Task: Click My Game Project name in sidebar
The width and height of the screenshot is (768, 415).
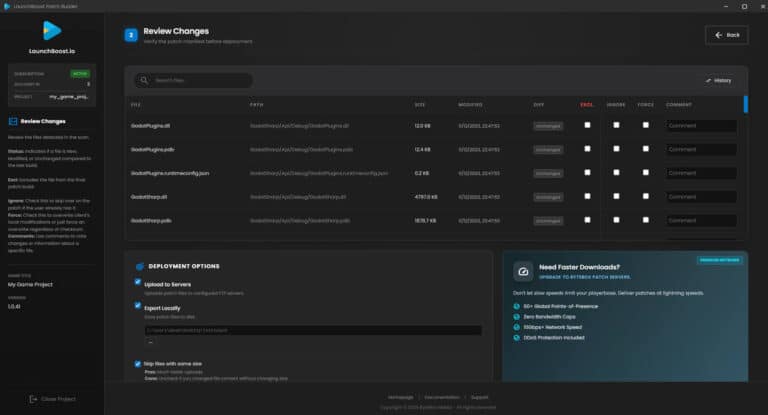Action: pos(30,285)
